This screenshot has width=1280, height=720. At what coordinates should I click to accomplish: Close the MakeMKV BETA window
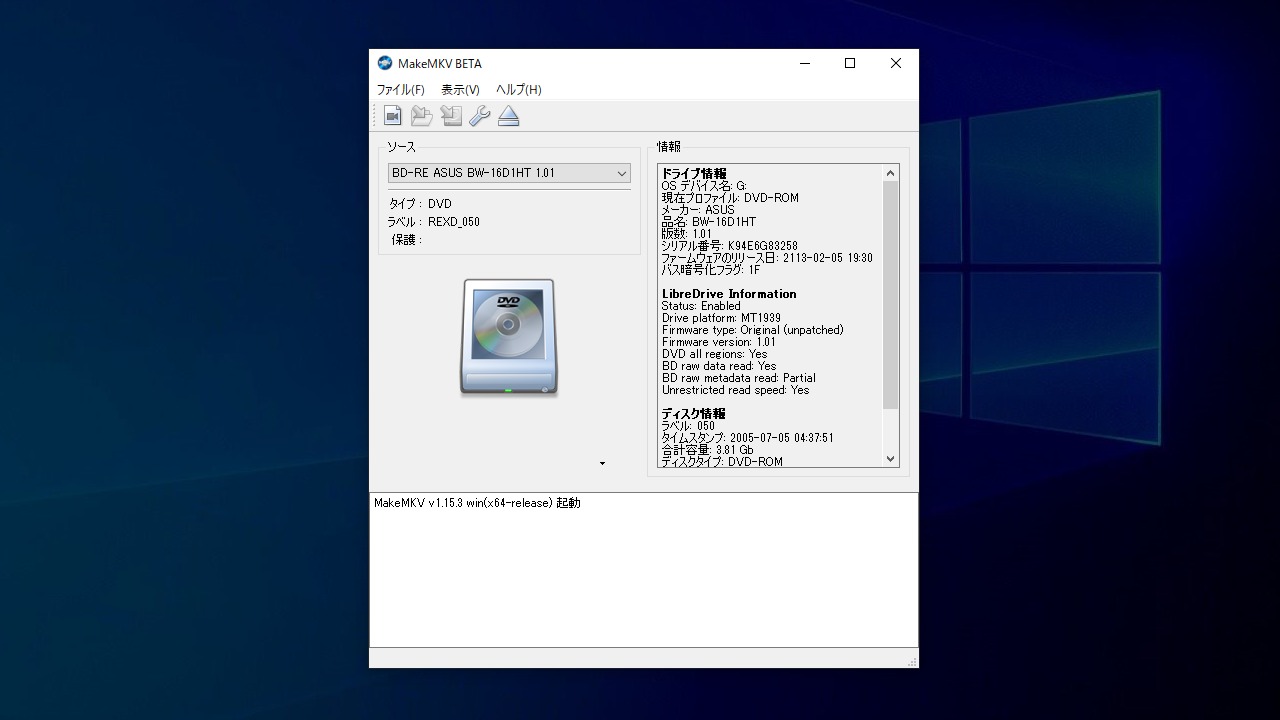tap(896, 63)
